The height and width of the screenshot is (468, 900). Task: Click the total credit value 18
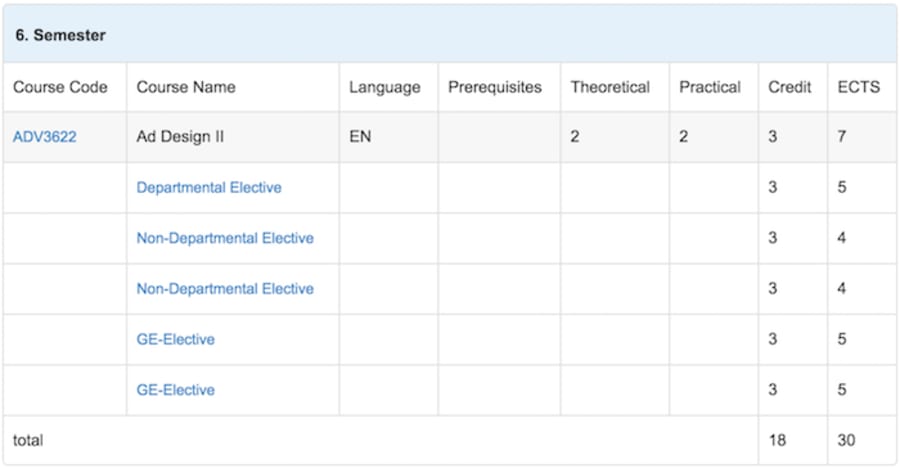pos(777,440)
